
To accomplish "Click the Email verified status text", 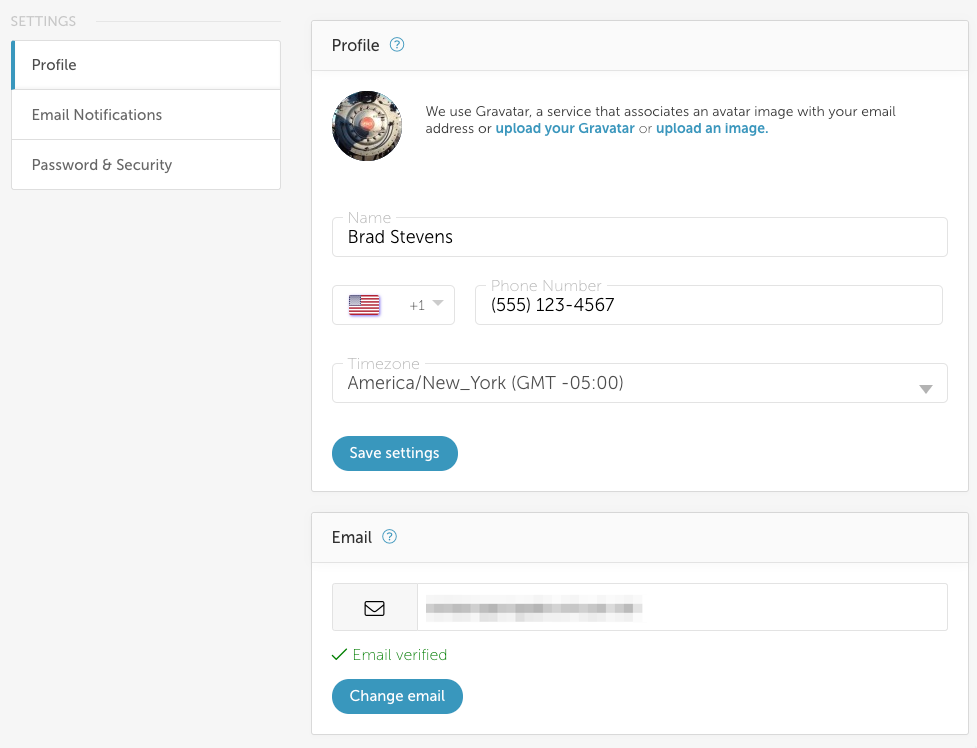I will tap(400, 654).
